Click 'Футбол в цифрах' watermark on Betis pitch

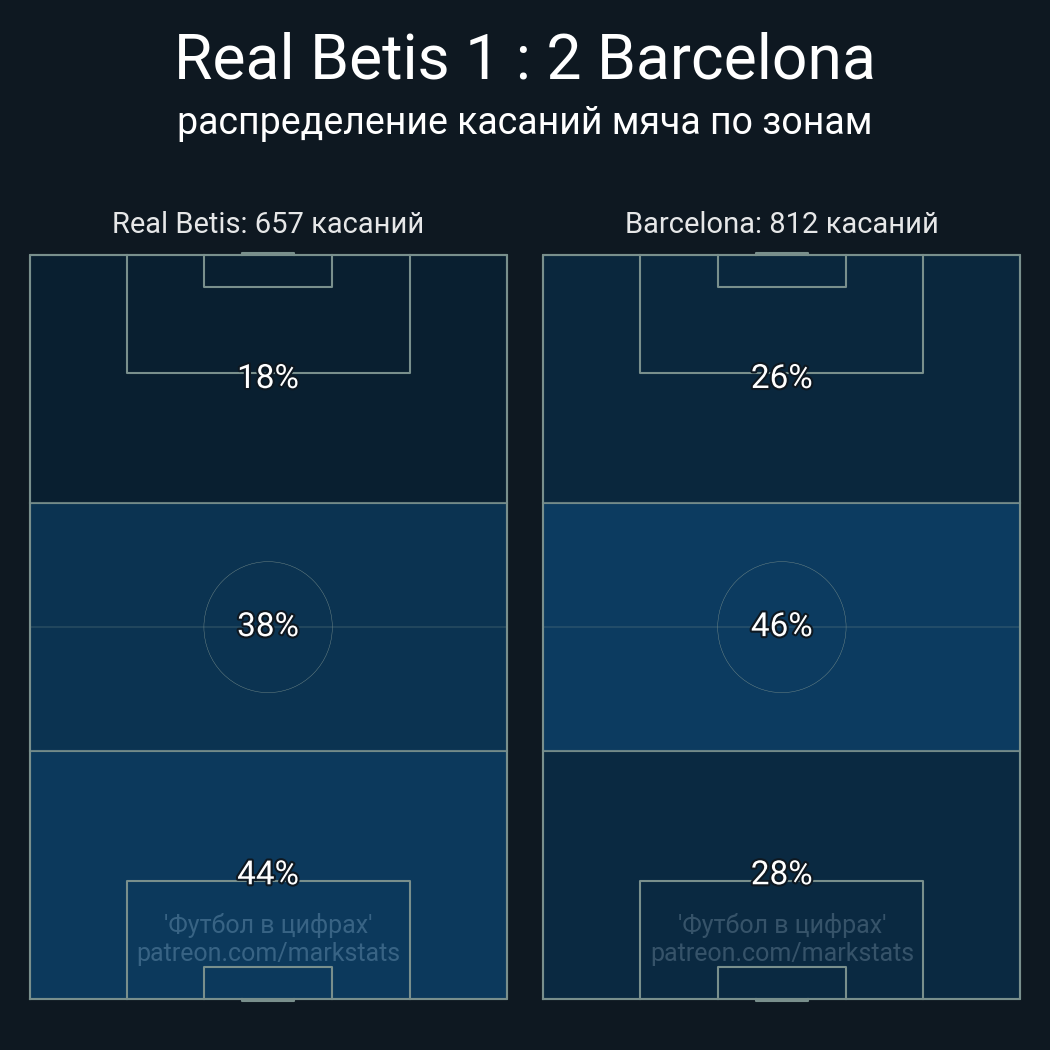(x=268, y=924)
